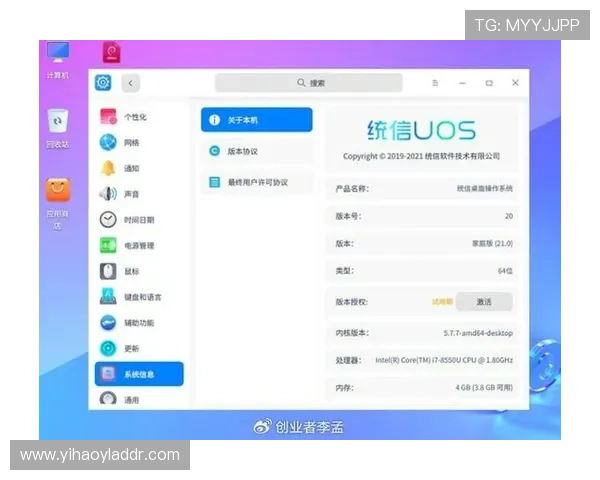Click the 鼠标 label text
The height and width of the screenshot is (480, 600).
(132, 271)
